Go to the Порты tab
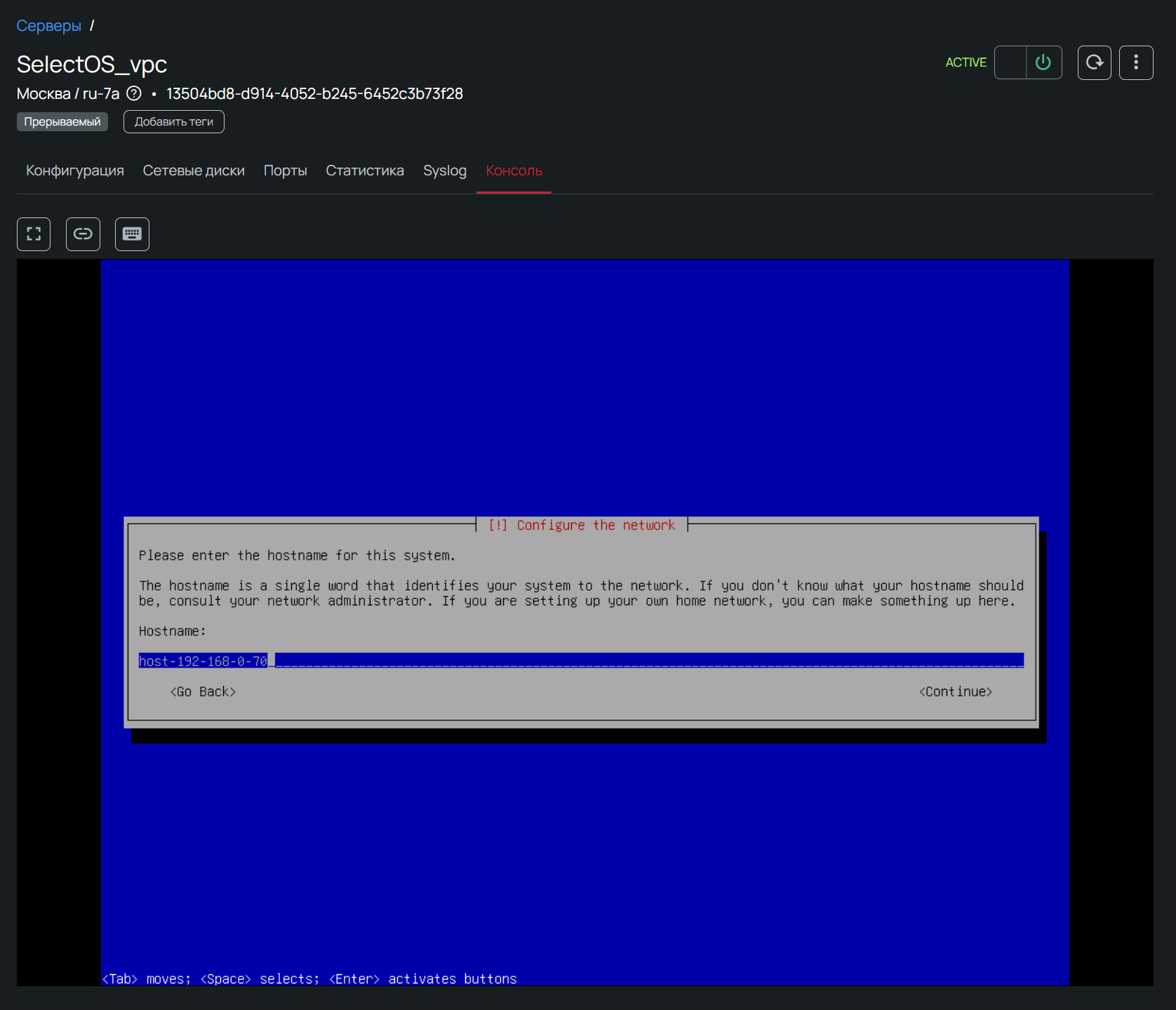This screenshot has height=1010, width=1176. (x=285, y=170)
